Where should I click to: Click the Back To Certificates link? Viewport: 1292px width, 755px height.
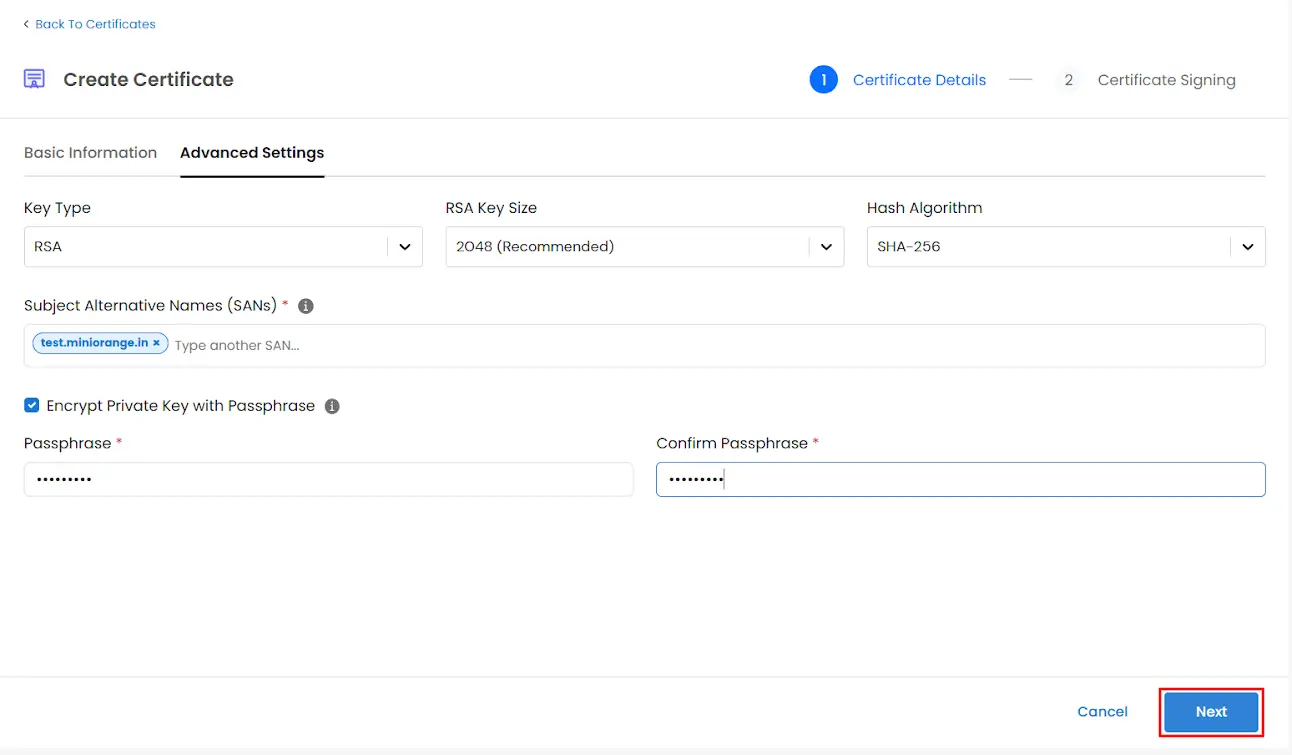96,23
